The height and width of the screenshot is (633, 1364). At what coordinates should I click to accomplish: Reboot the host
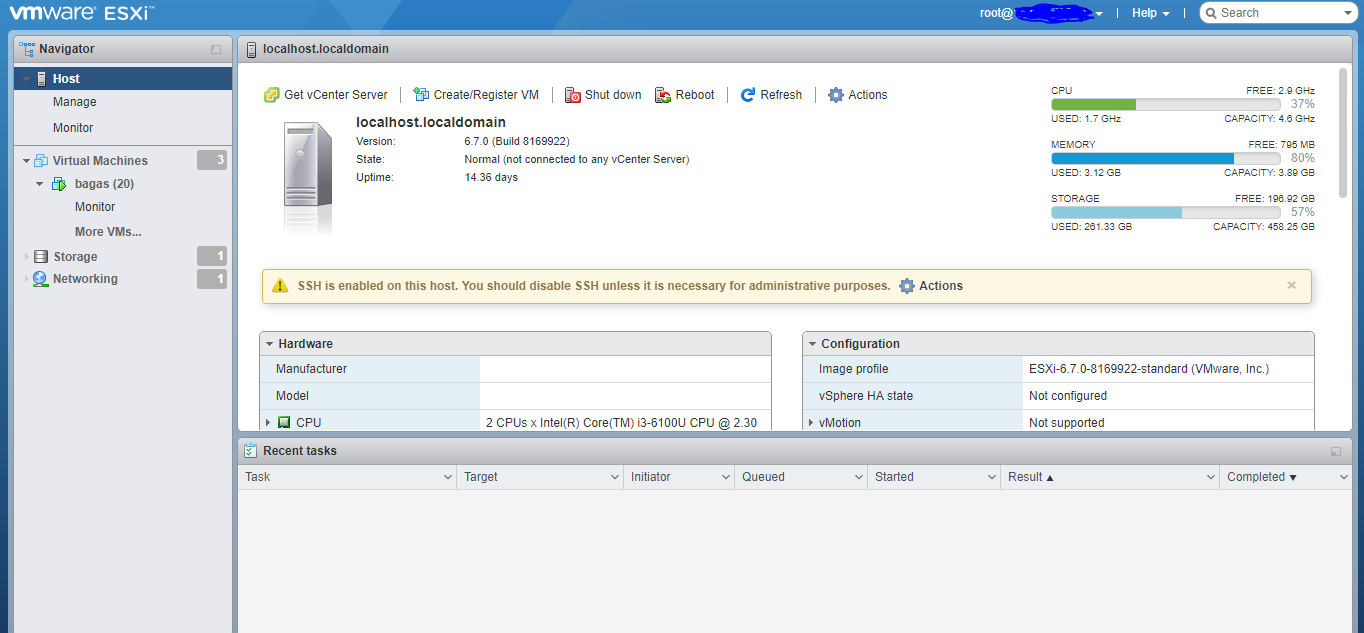pyautogui.click(x=685, y=94)
